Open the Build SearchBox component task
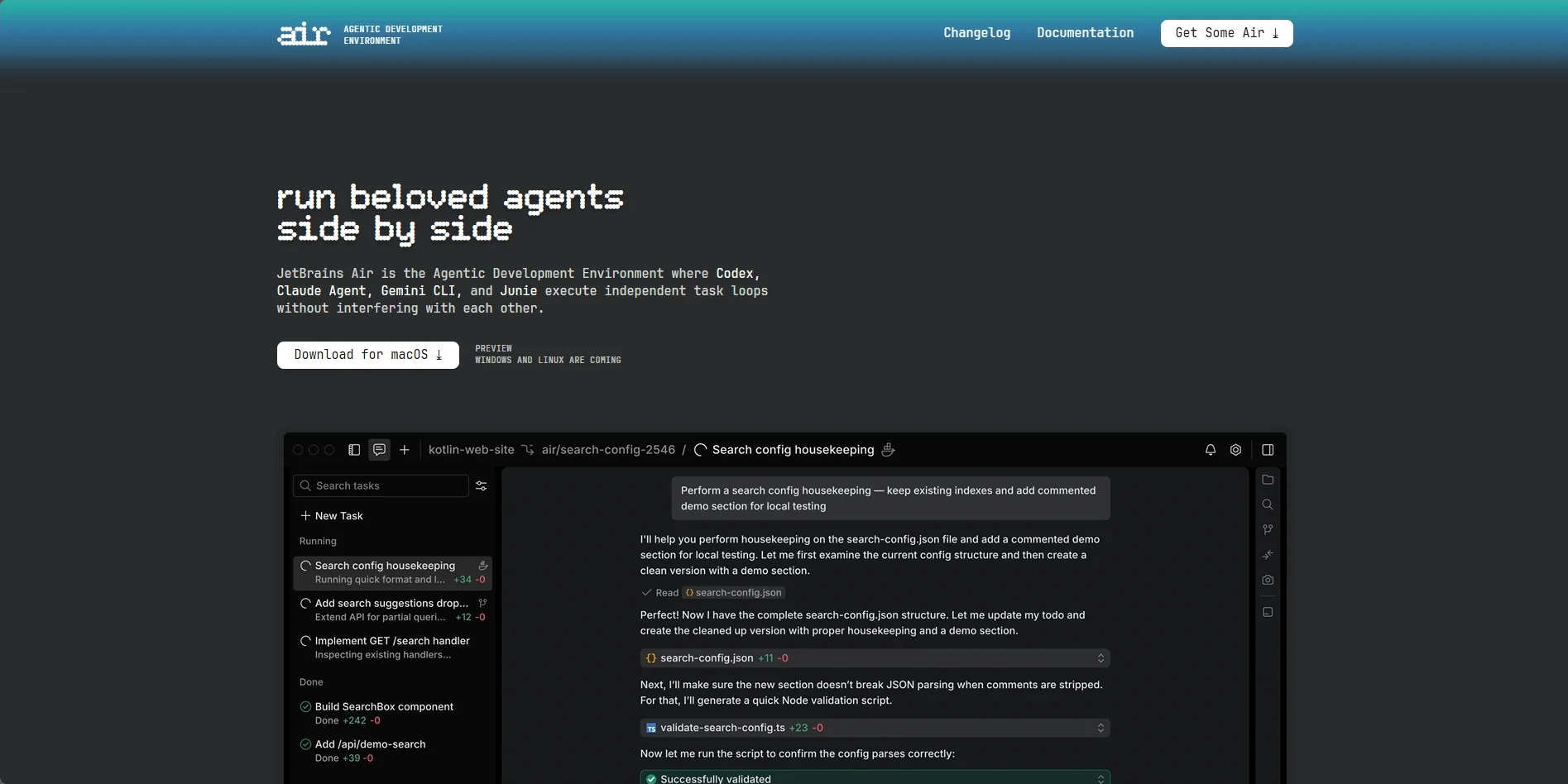Image resolution: width=1568 pixels, height=784 pixels. point(392,713)
